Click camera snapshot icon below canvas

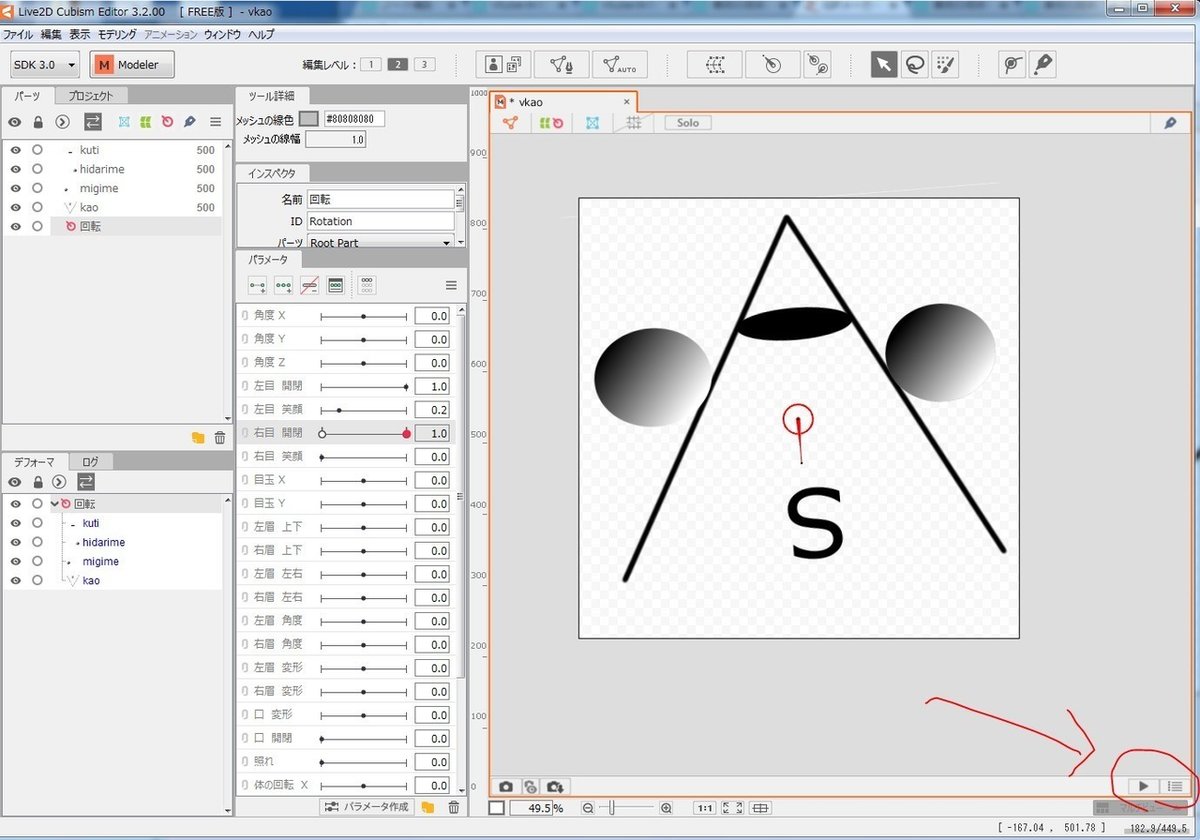(x=507, y=787)
